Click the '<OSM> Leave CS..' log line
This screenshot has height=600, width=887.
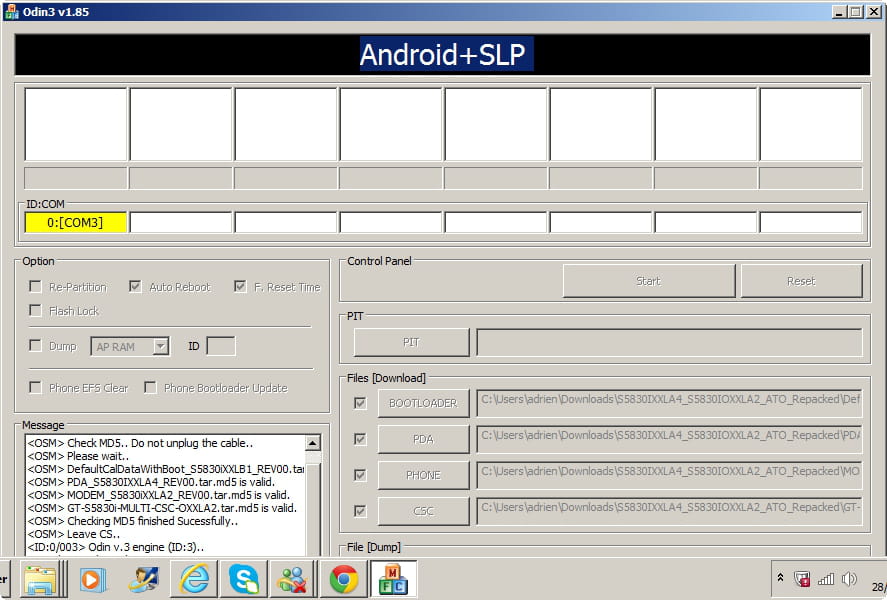click(x=74, y=534)
